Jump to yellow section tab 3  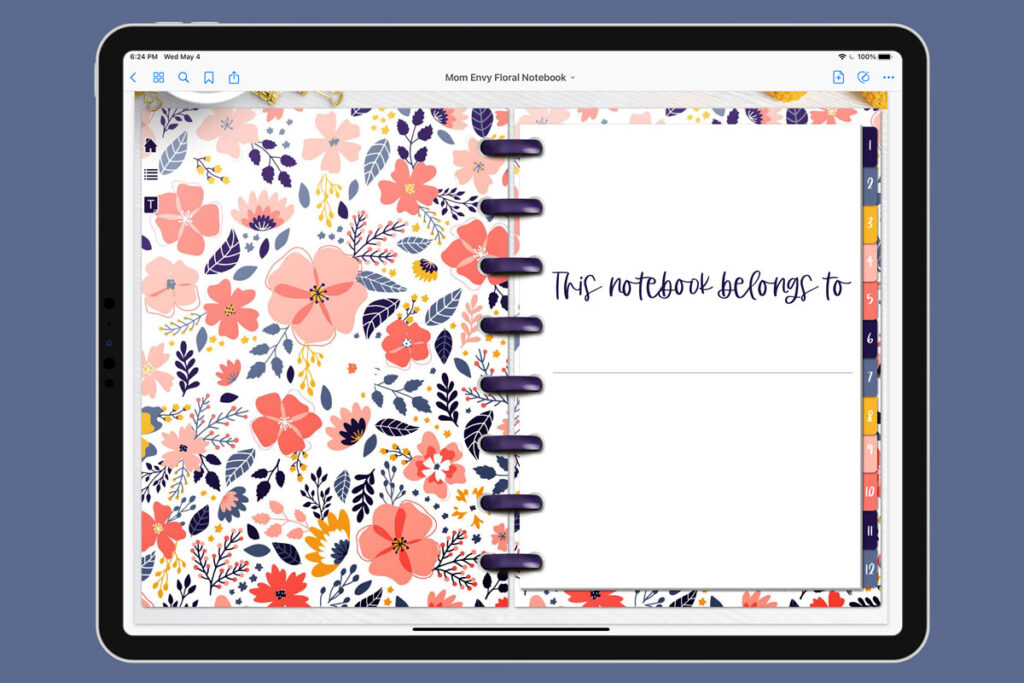point(869,223)
